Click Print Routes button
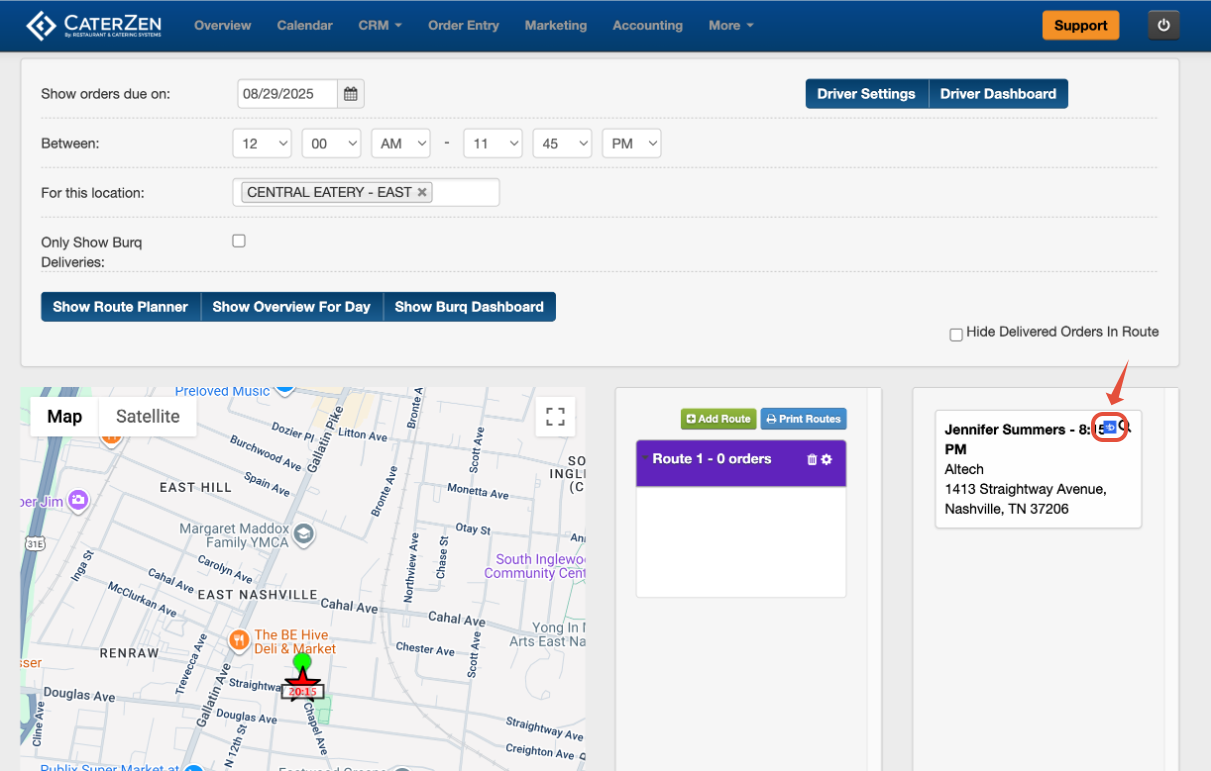1211x771 pixels. pyautogui.click(x=803, y=419)
